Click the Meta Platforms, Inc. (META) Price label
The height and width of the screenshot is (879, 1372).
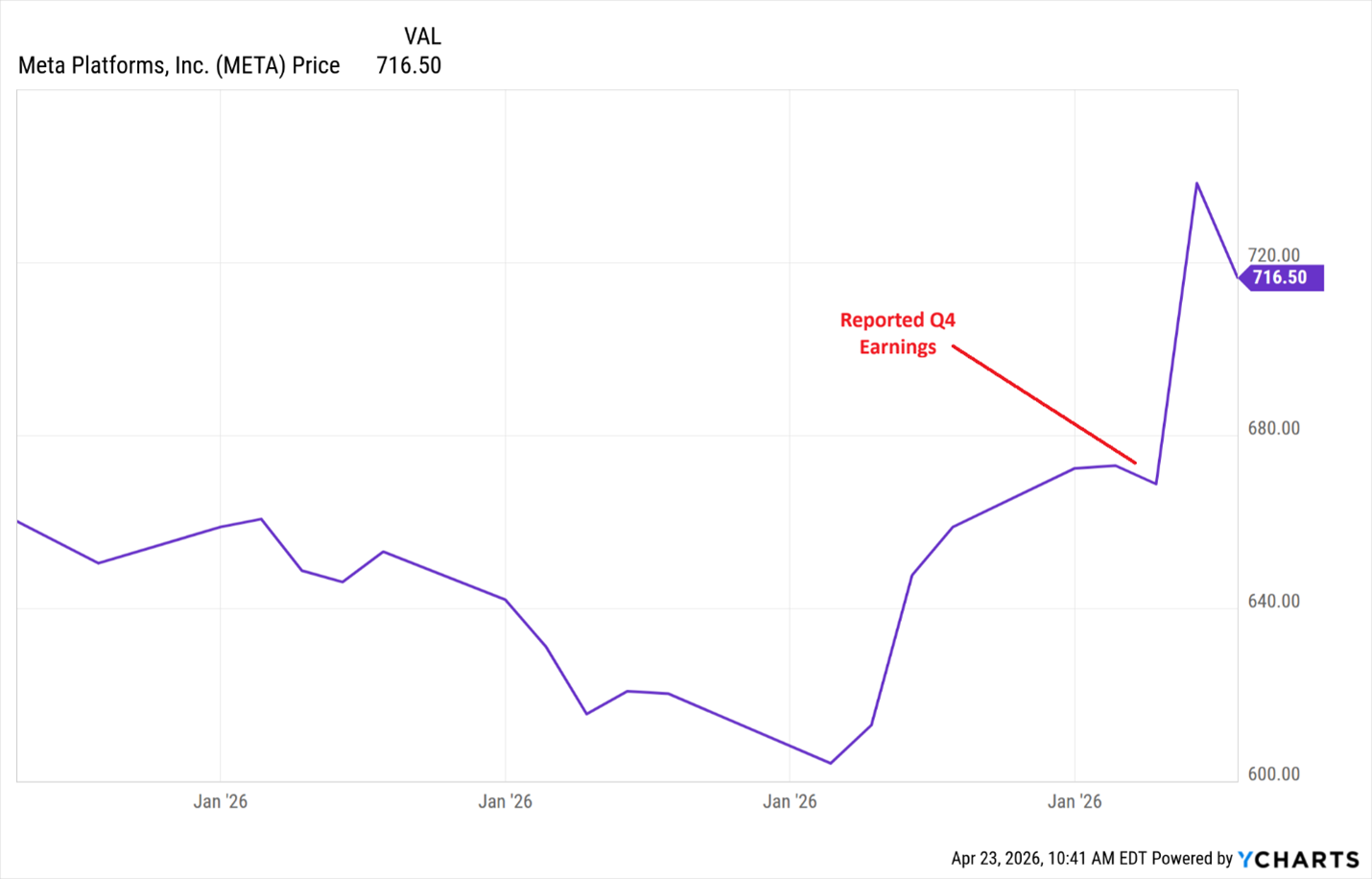click(179, 65)
